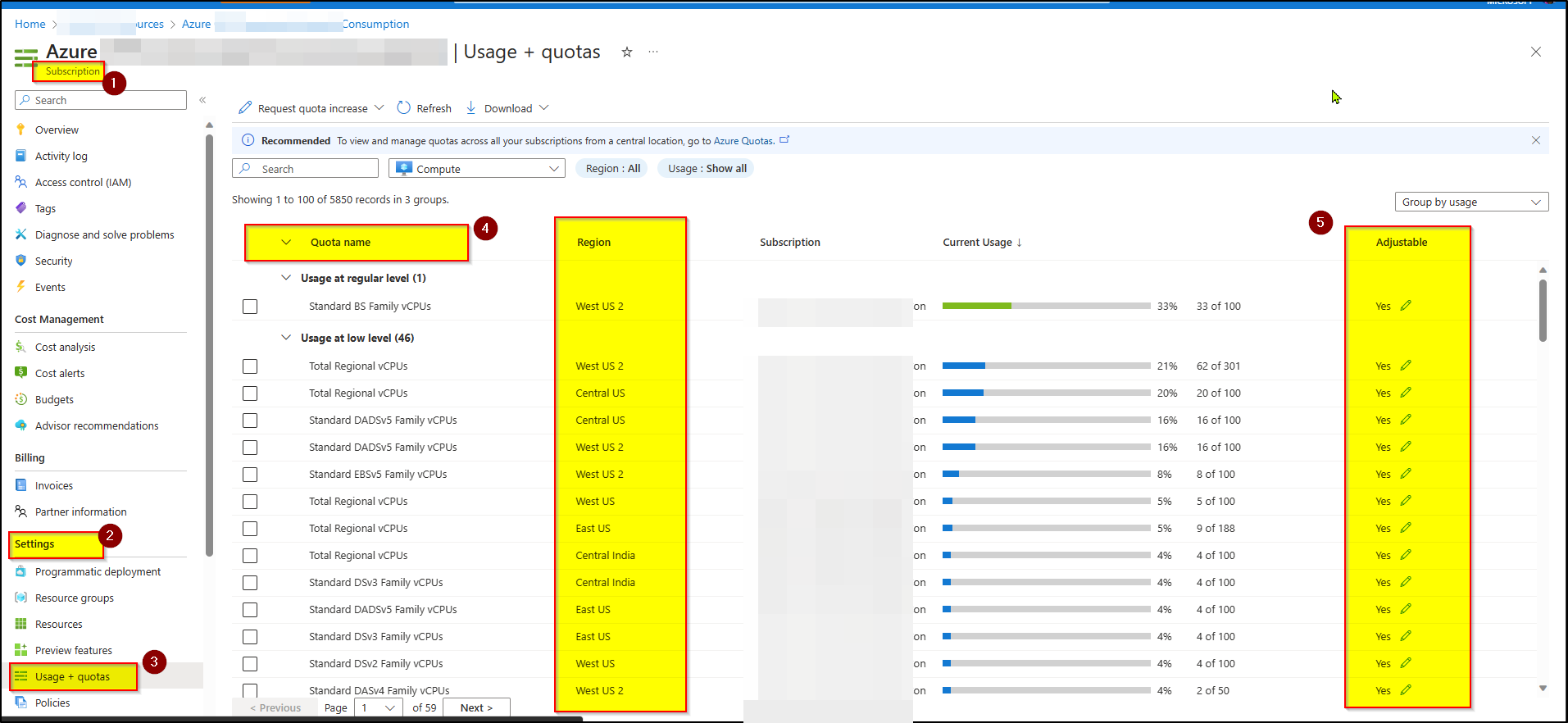This screenshot has width=1568, height=723.
Task: Click the Partner information icon
Action: pos(20,512)
